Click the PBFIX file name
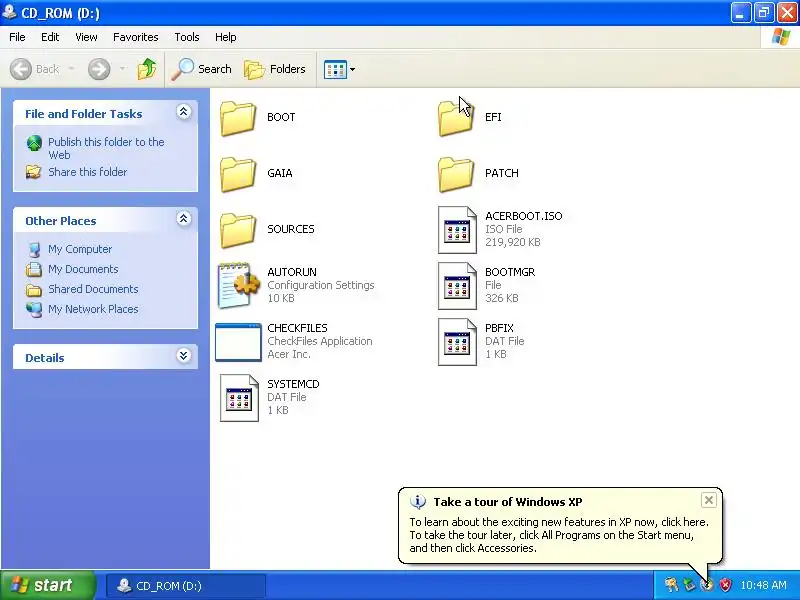 tap(499, 328)
